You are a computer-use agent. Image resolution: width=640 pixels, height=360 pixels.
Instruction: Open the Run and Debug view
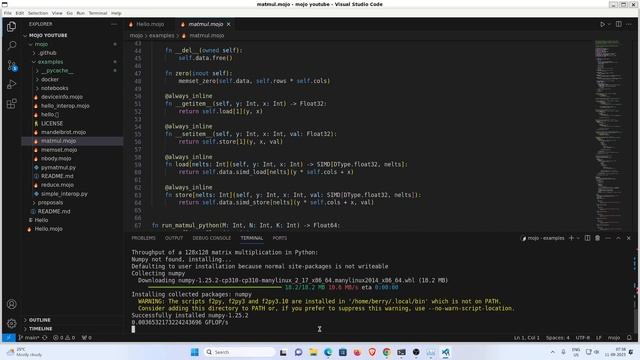point(11,84)
